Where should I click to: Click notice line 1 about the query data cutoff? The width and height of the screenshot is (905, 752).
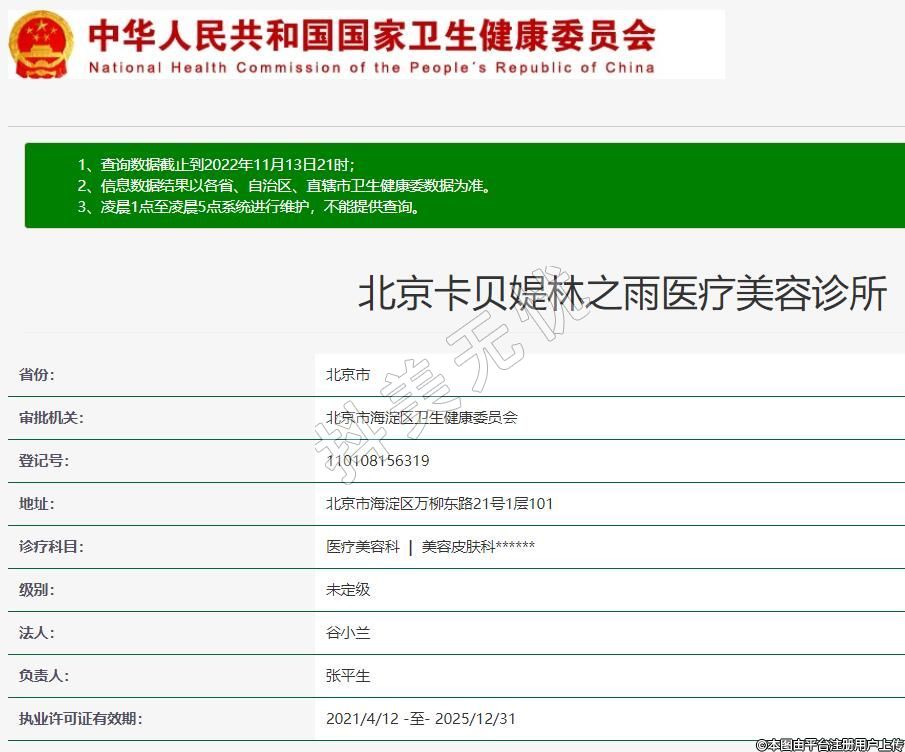(x=216, y=164)
